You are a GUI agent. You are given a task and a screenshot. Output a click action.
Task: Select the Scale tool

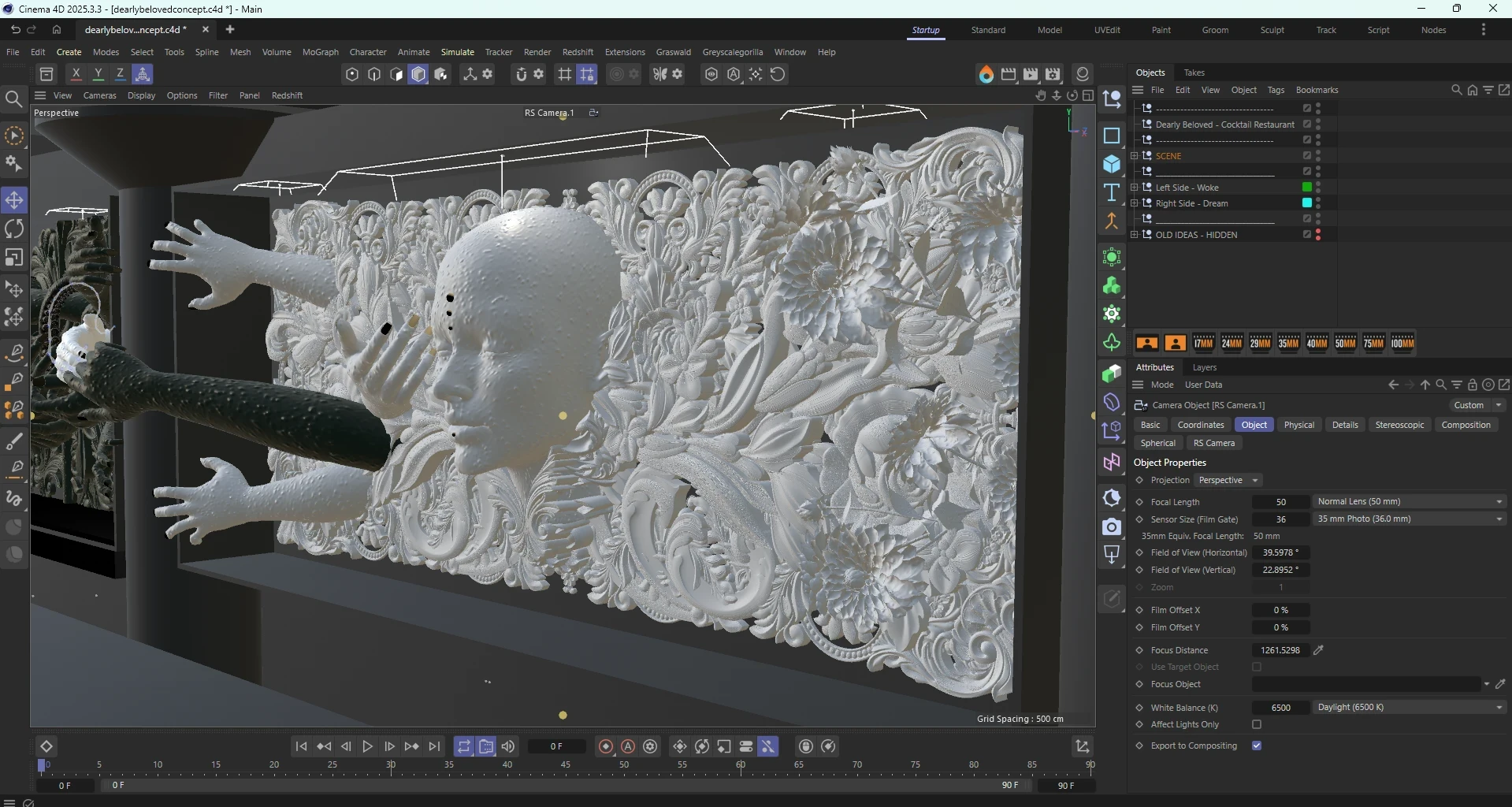(x=14, y=258)
